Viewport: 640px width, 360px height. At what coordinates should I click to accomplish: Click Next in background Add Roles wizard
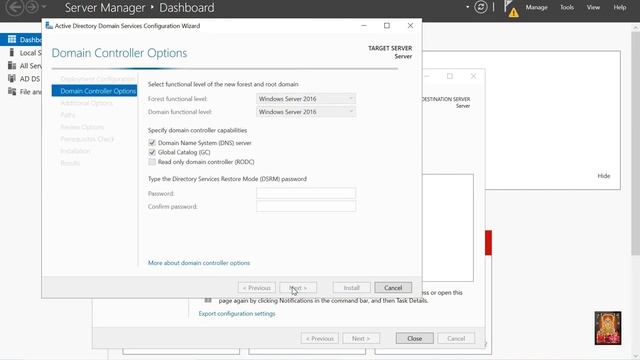[x=361, y=338]
